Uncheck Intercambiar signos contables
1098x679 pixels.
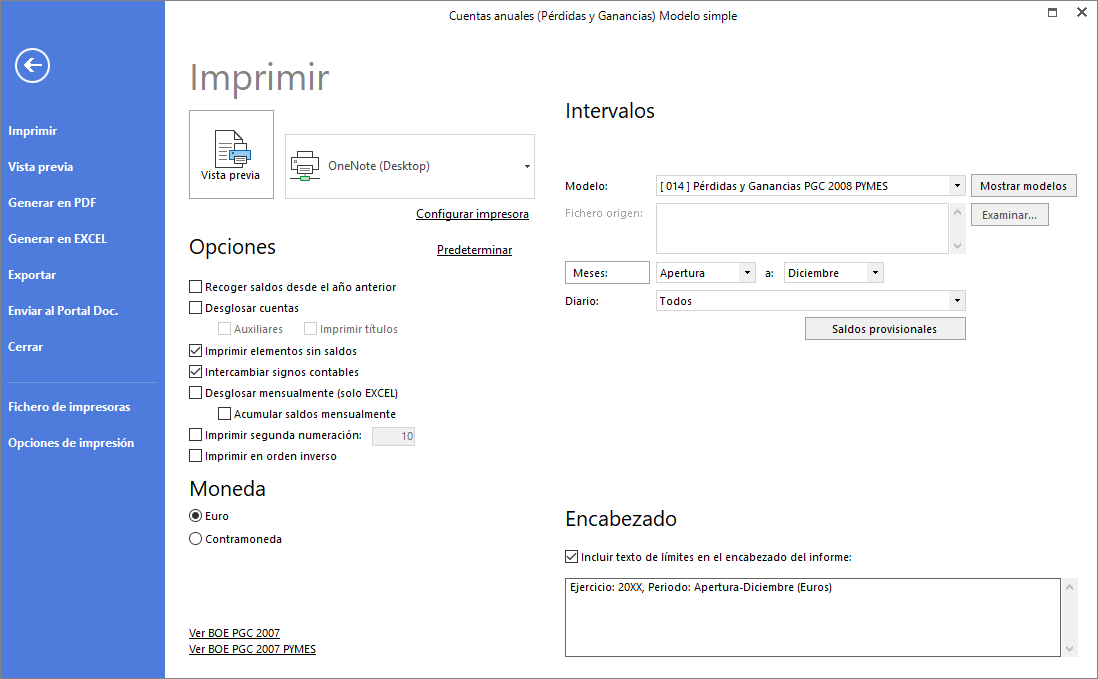point(195,372)
